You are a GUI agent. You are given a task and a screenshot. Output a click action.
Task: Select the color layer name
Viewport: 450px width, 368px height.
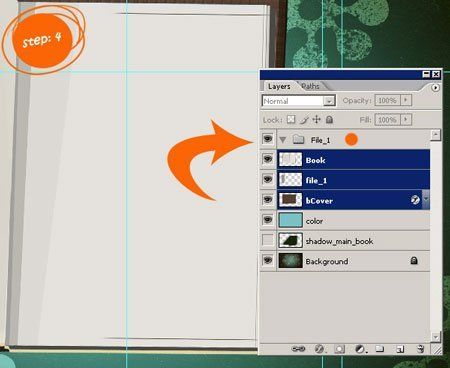click(x=314, y=221)
